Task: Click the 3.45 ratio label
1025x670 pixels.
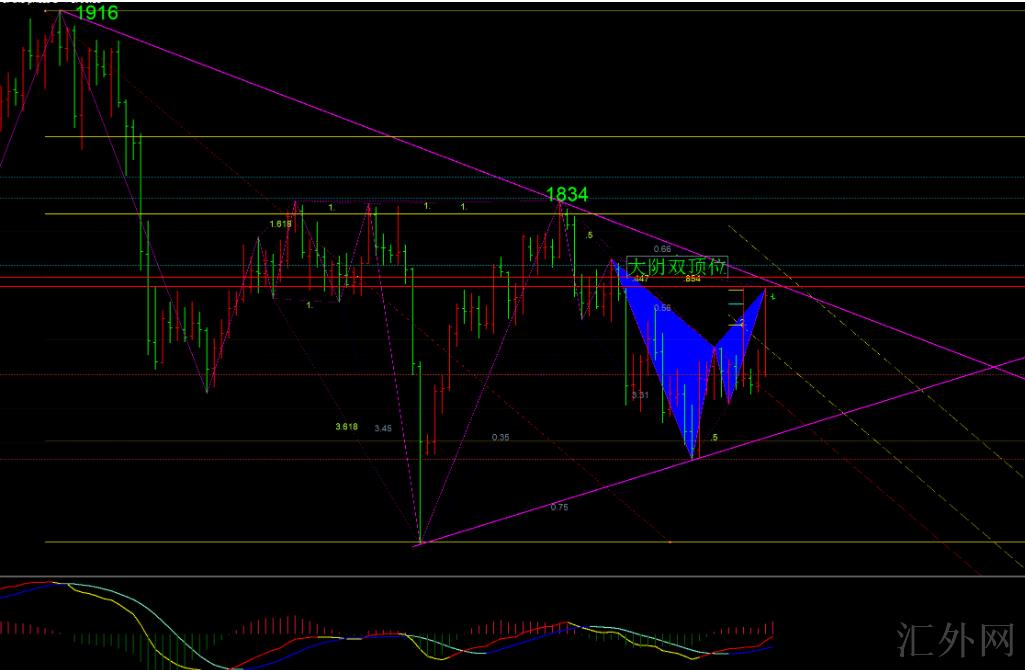Action: tap(383, 428)
